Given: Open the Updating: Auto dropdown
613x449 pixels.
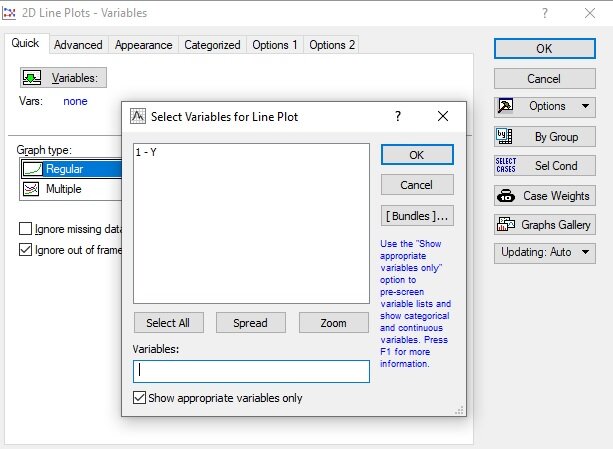Looking at the screenshot, I should 545,252.
